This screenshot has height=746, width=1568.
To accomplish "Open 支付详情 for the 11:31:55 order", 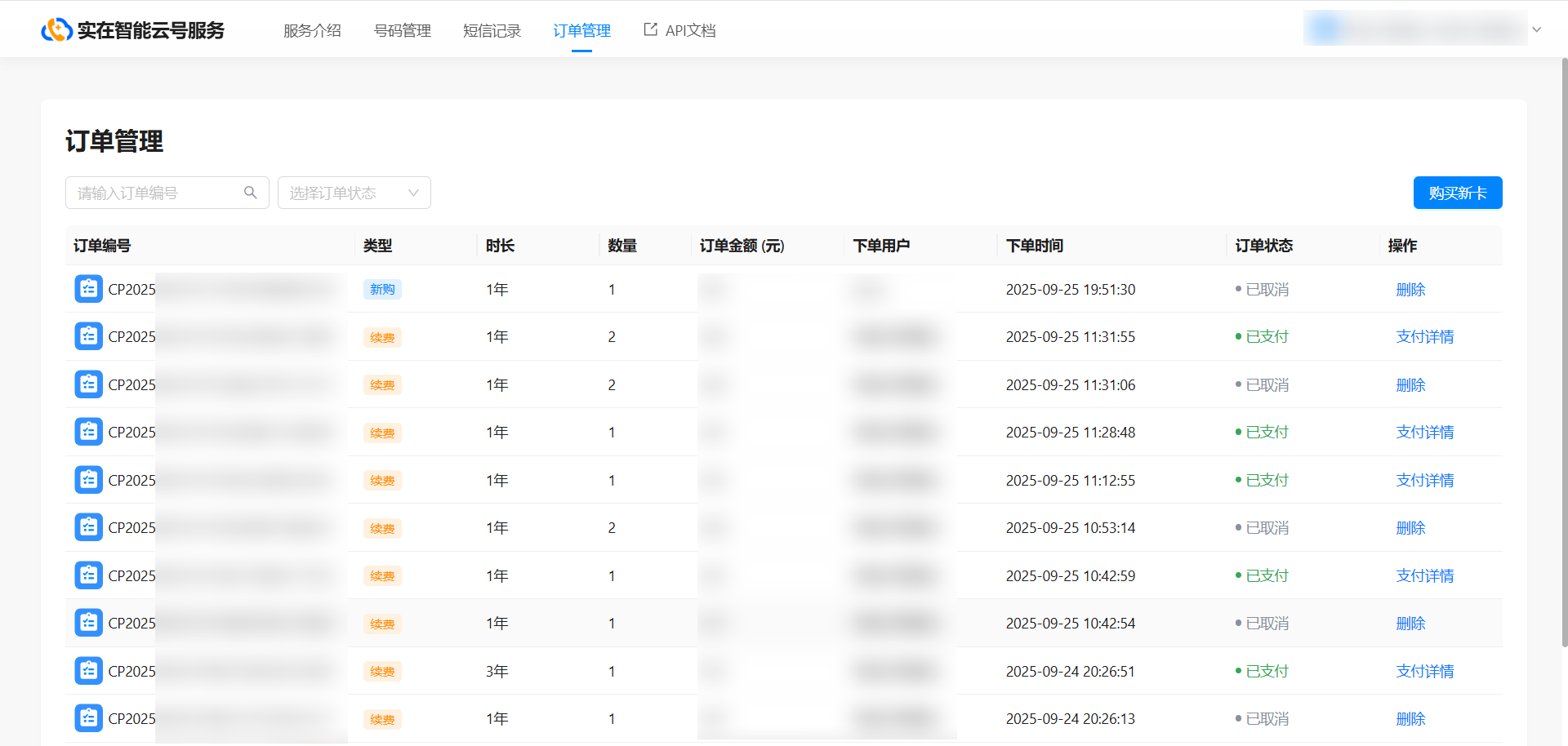I will click(1424, 336).
